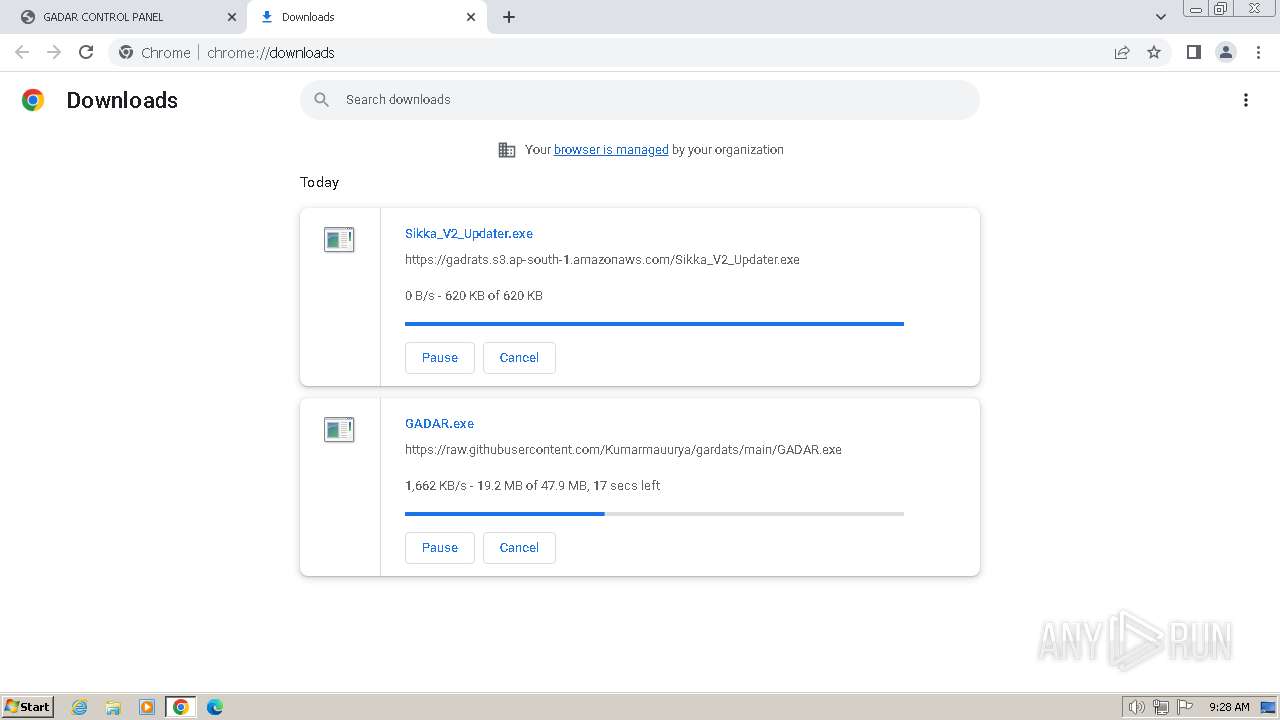1280x720 pixels.
Task: Bookmark this page with the star icon
Action: coord(1154,52)
